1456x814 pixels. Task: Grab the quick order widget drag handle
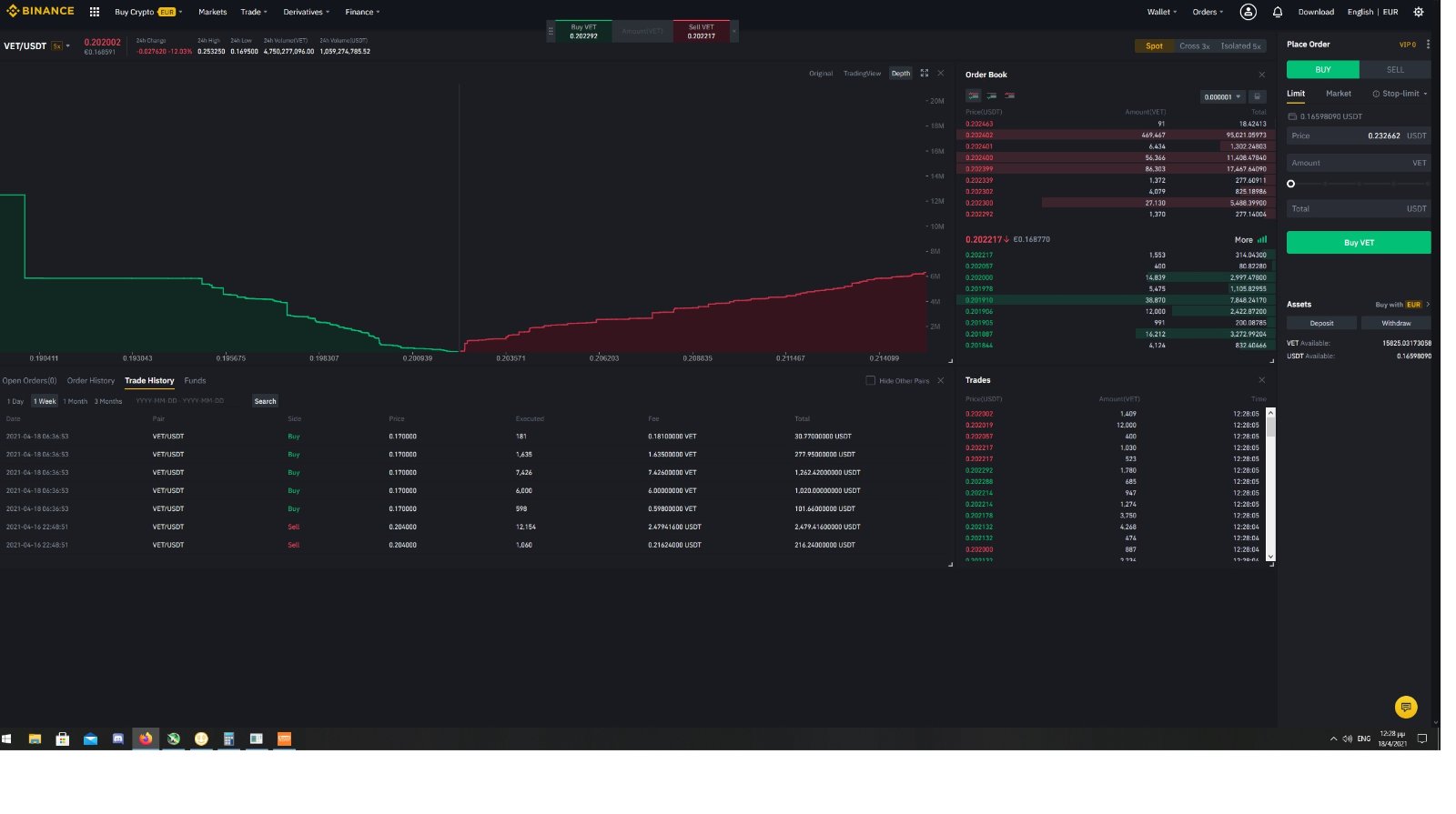551,31
